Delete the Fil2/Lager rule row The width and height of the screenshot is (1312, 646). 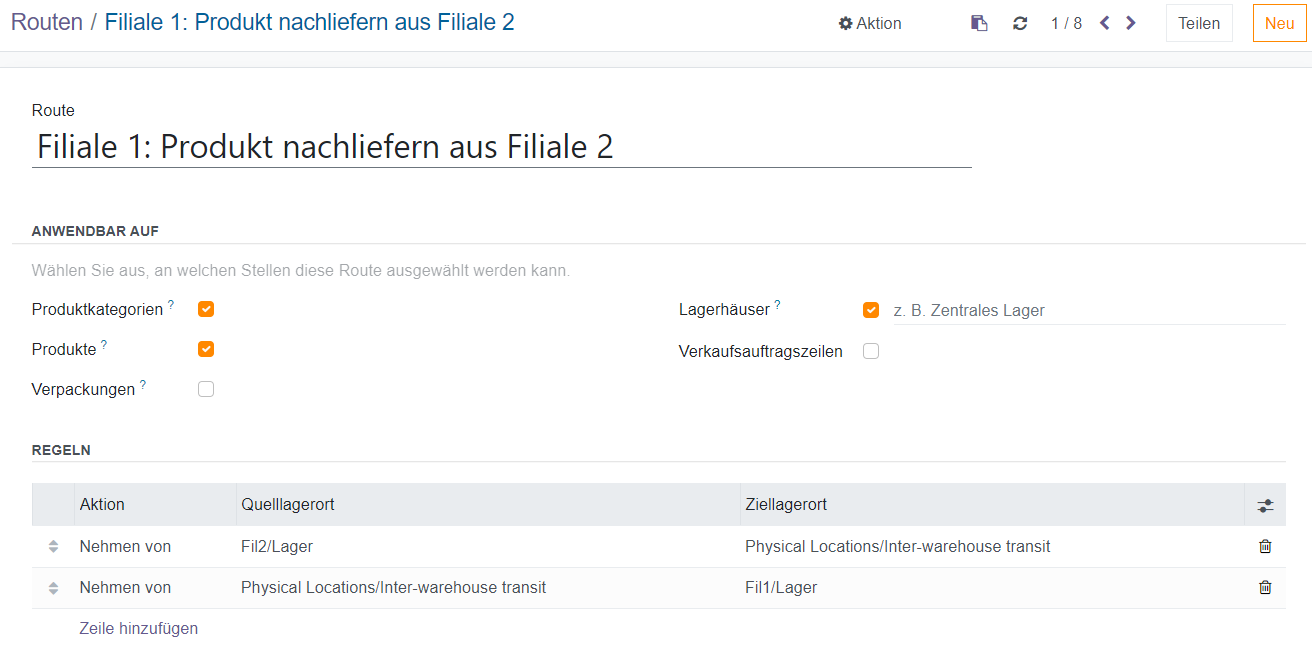[1265, 546]
